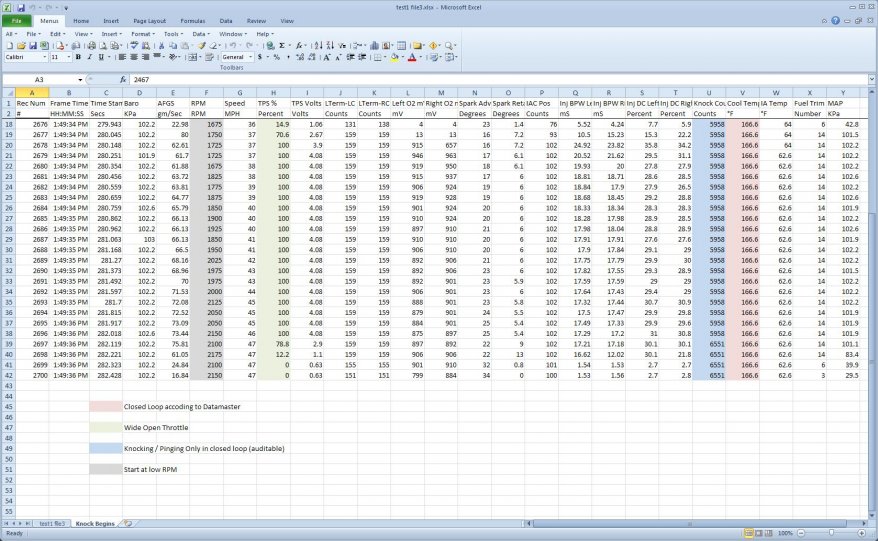Apply Bold formatting
The height and width of the screenshot is (541, 878).
(78, 57)
